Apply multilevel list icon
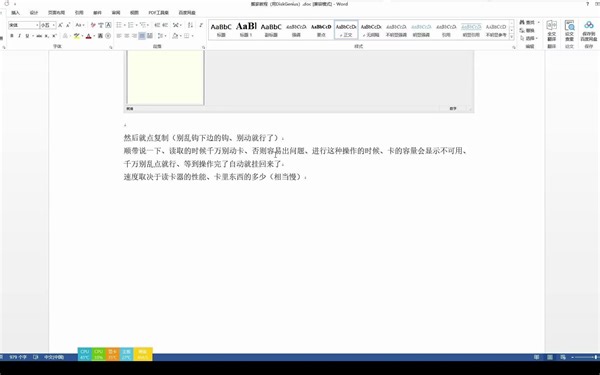 pyautogui.click(x=142, y=25)
